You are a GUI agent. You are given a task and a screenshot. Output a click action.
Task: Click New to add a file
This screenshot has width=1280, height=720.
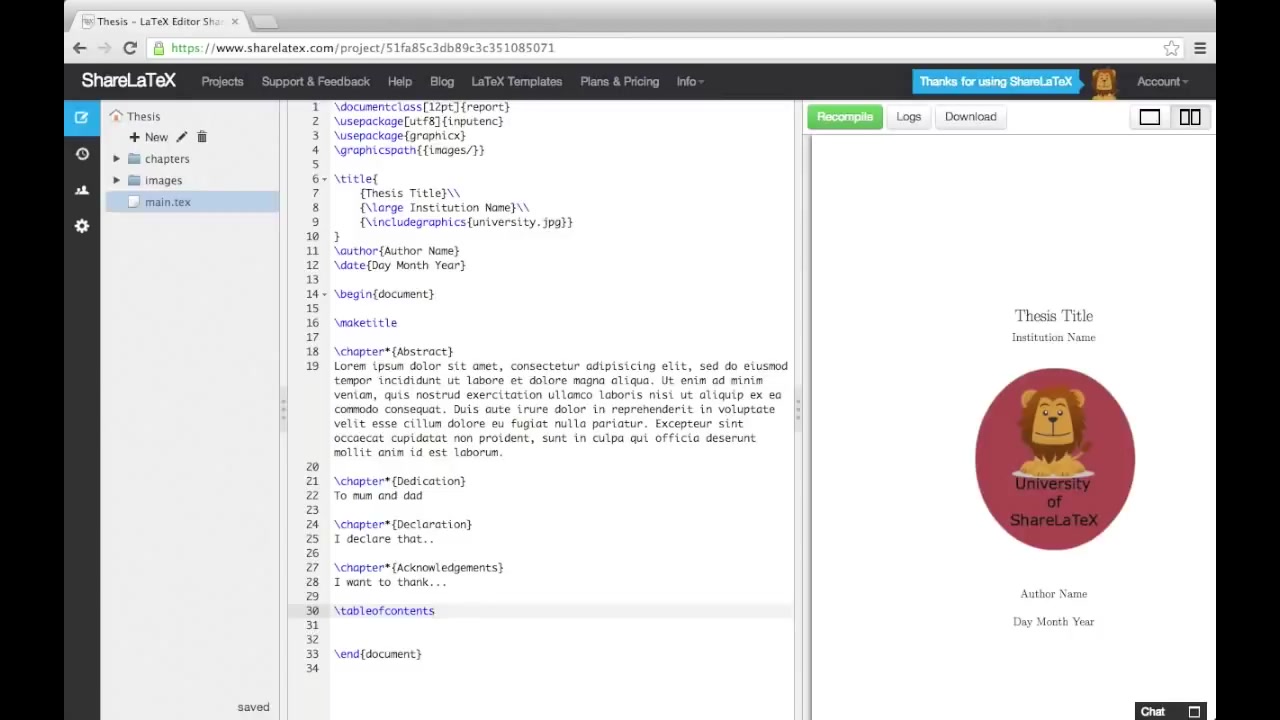[148, 137]
